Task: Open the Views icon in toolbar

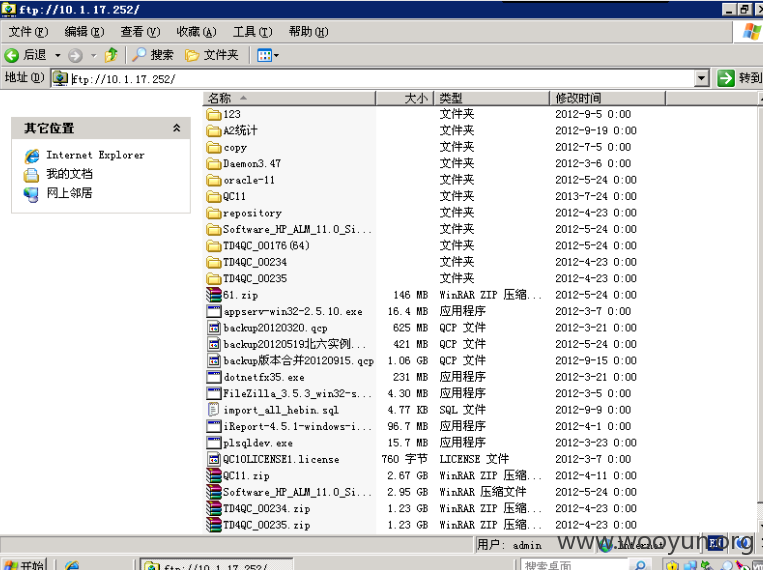Action: (264, 55)
